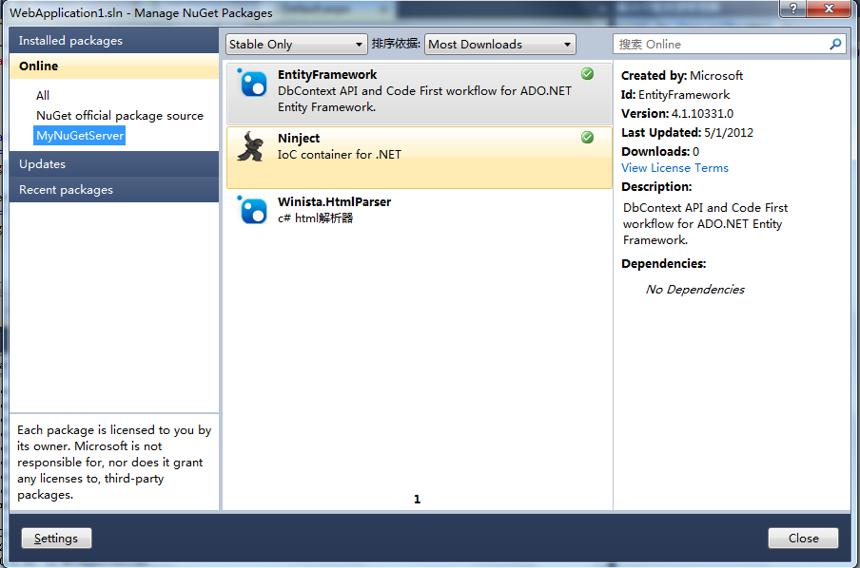860x568 pixels.
Task: Select MyNuGetServer source
Action: click(x=80, y=135)
